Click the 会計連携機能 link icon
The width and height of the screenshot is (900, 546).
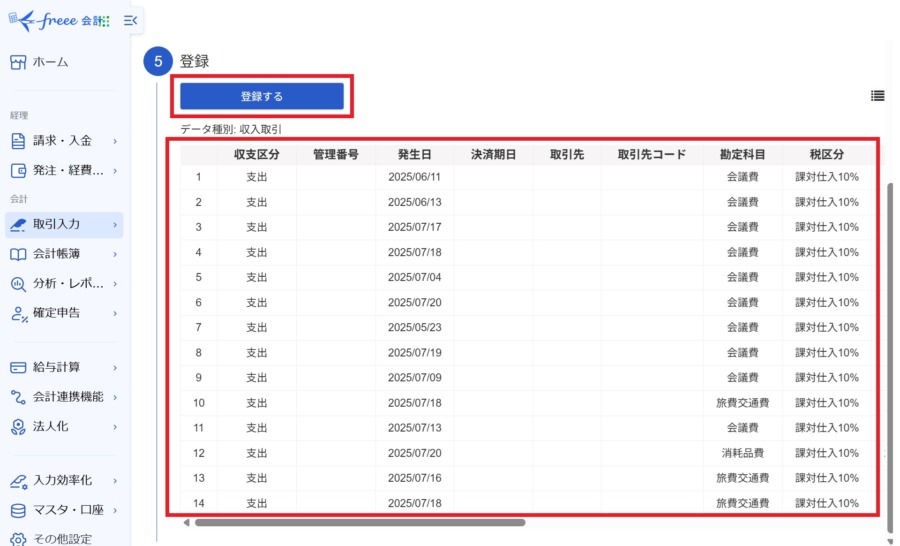tap(18, 397)
